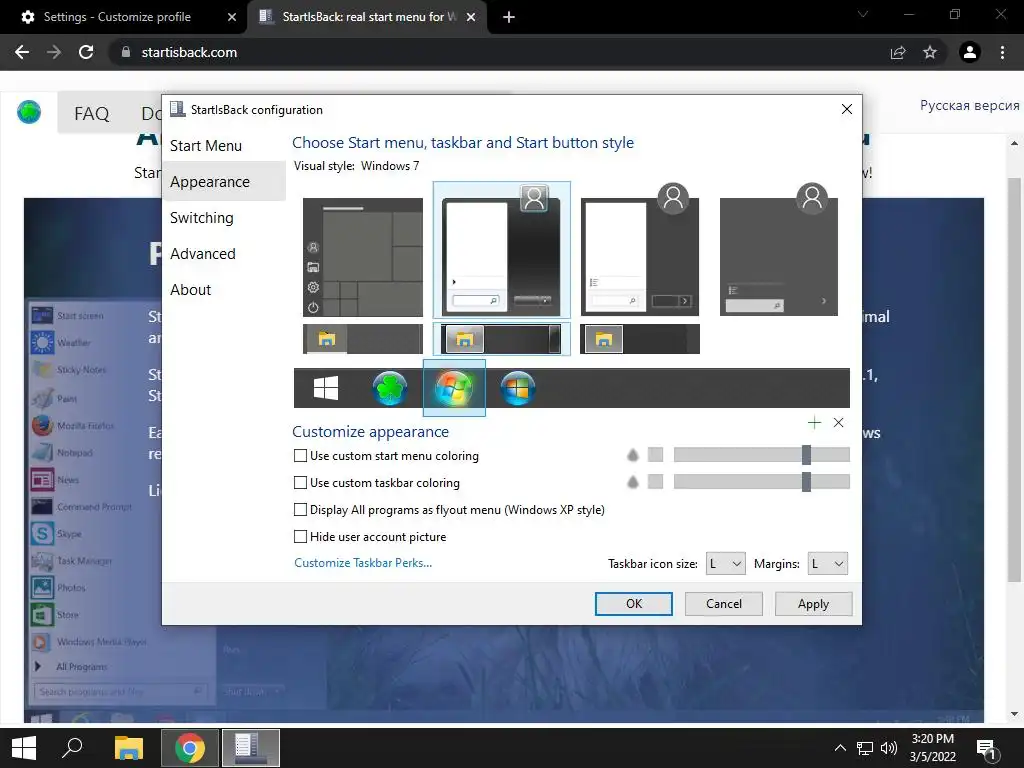The height and width of the screenshot is (768, 1024).
Task: Click StartIsBack configuration taskbar icon
Action: pos(251,748)
